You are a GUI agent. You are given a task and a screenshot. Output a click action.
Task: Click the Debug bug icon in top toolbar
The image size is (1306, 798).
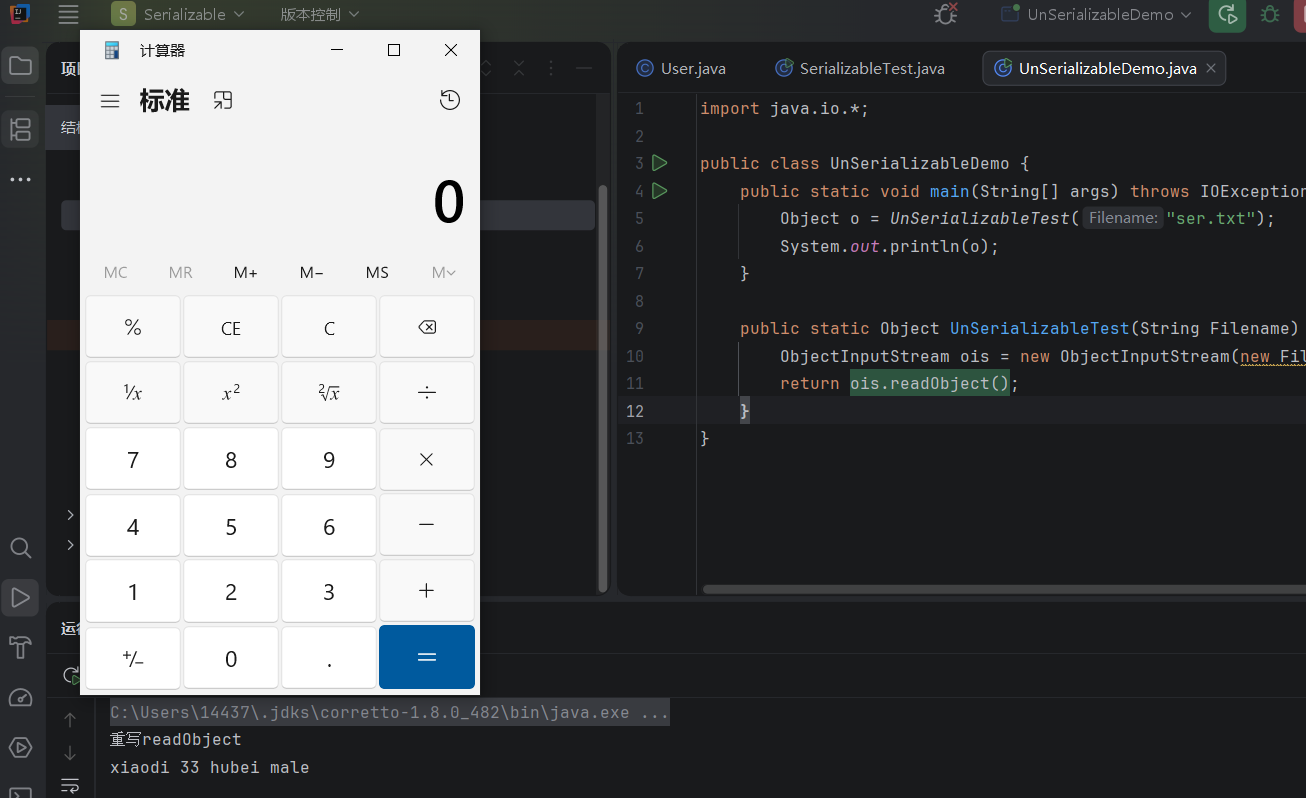click(x=1270, y=15)
